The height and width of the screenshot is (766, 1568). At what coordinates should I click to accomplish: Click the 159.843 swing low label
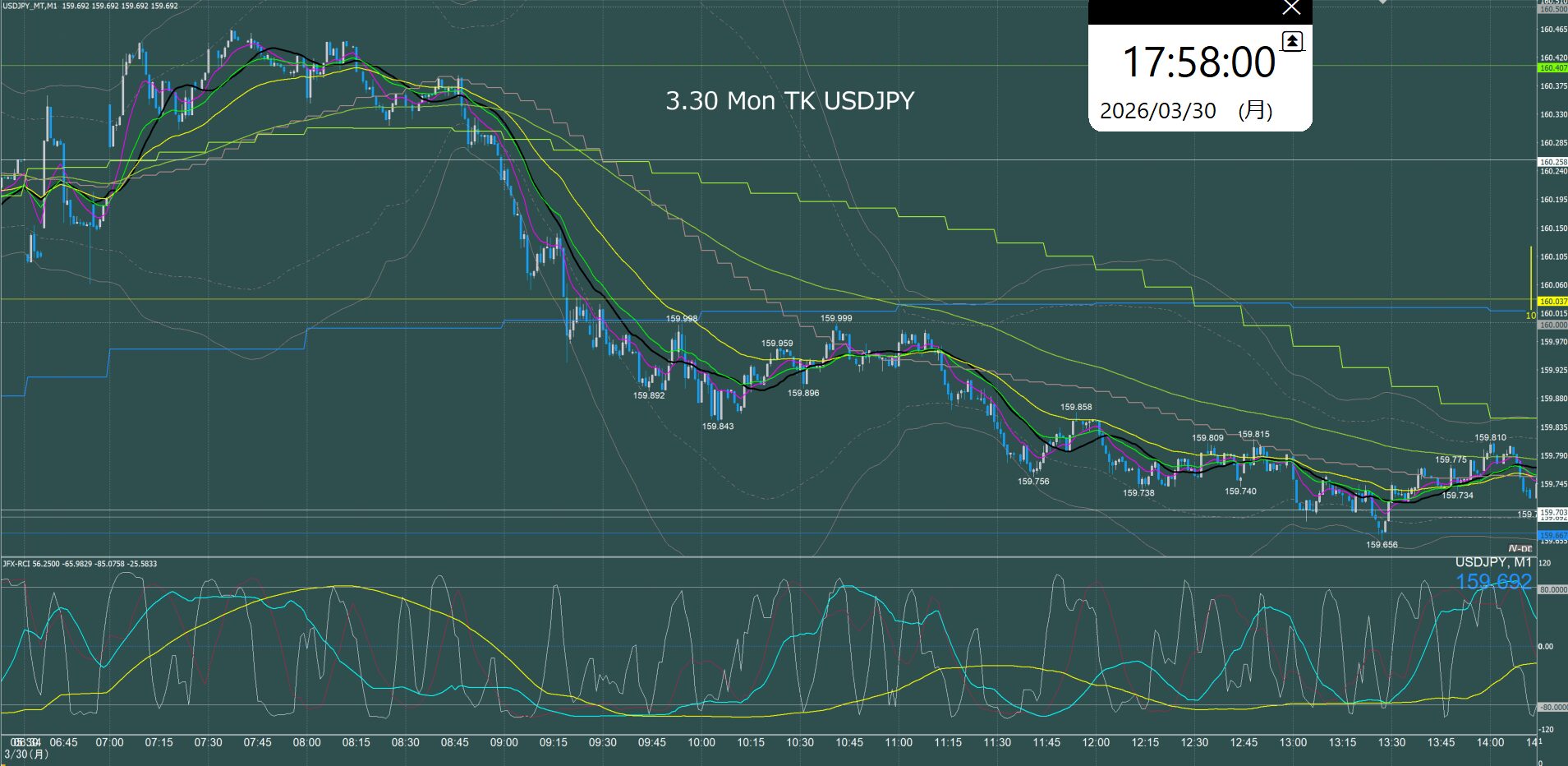tap(718, 427)
